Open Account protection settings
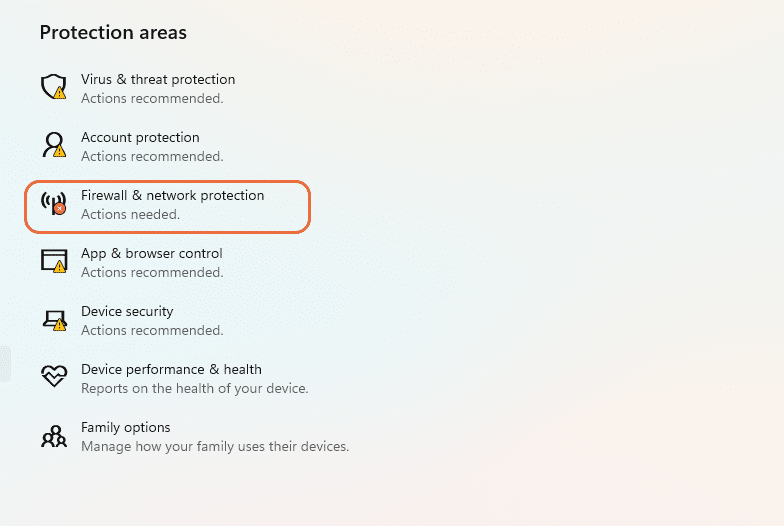 [x=140, y=138]
